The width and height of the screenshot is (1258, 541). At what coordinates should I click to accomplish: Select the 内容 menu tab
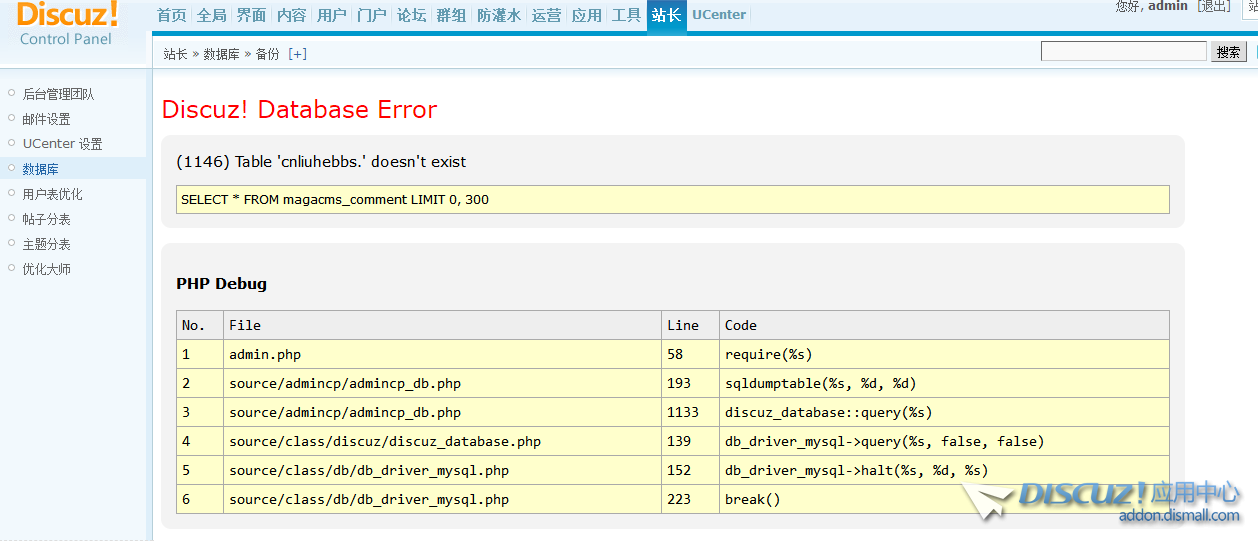tap(292, 15)
